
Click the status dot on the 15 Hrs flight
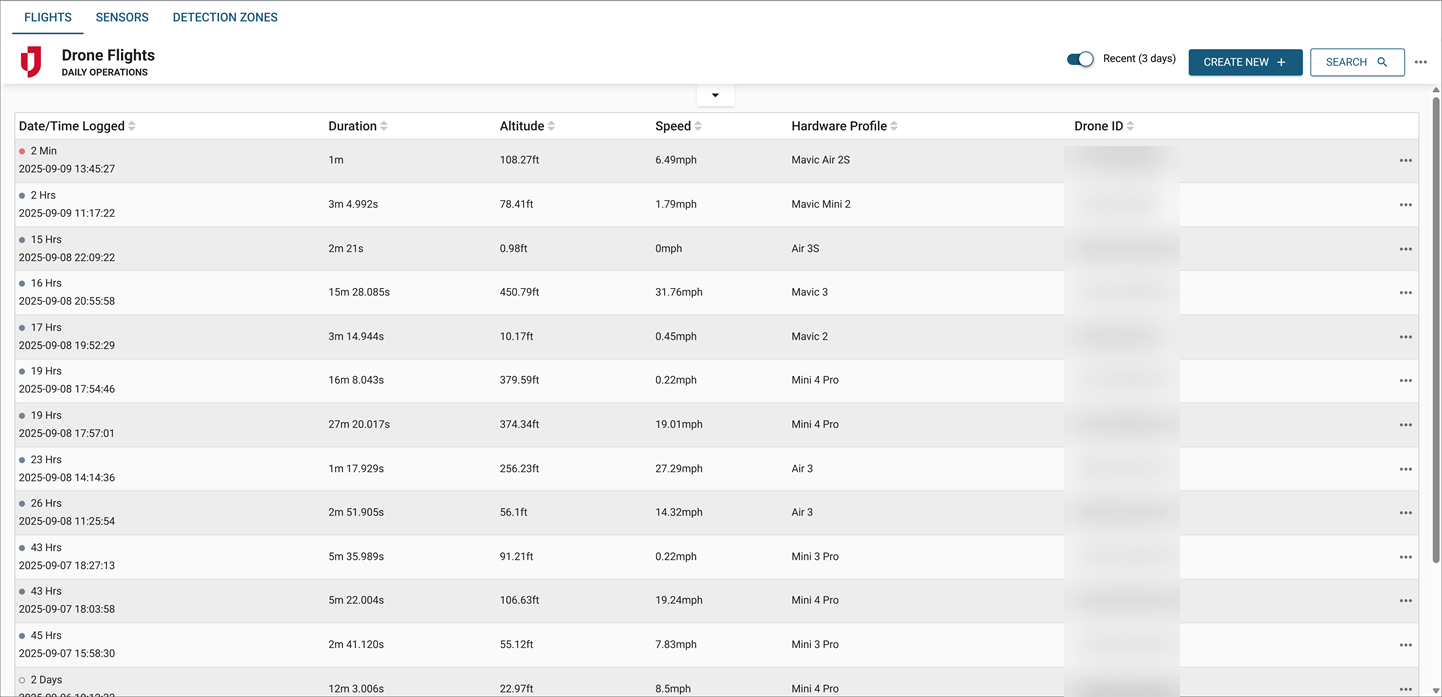[22, 239]
